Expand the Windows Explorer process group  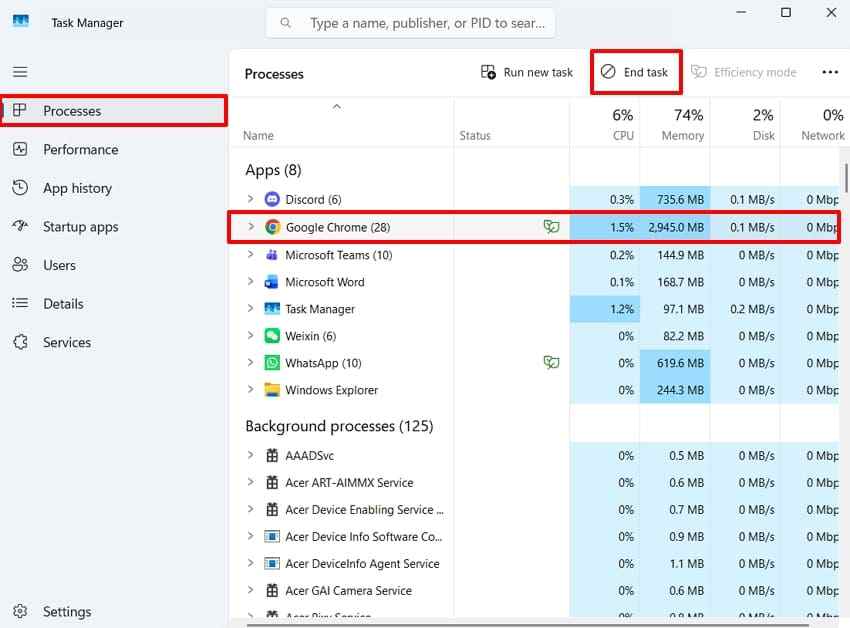tap(250, 389)
